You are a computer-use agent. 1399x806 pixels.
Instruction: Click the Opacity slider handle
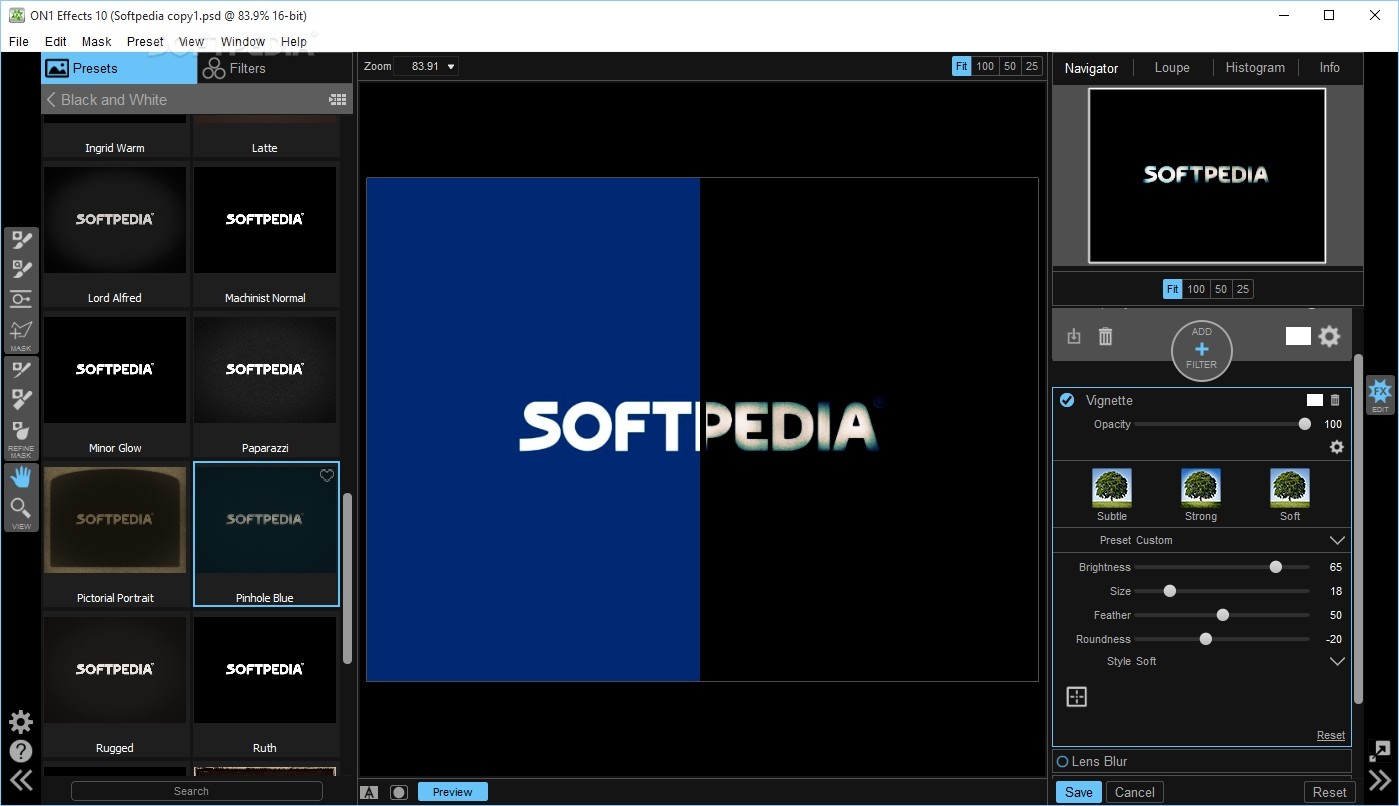pos(1305,424)
